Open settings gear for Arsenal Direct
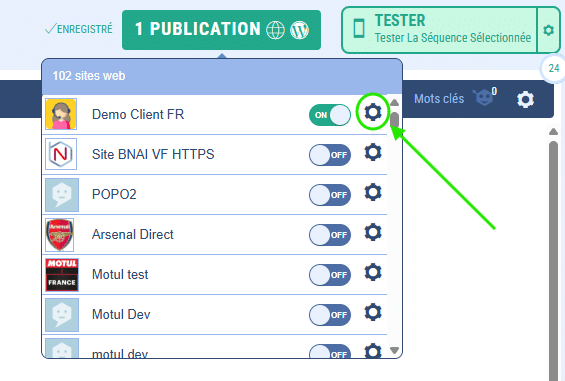 (x=373, y=232)
